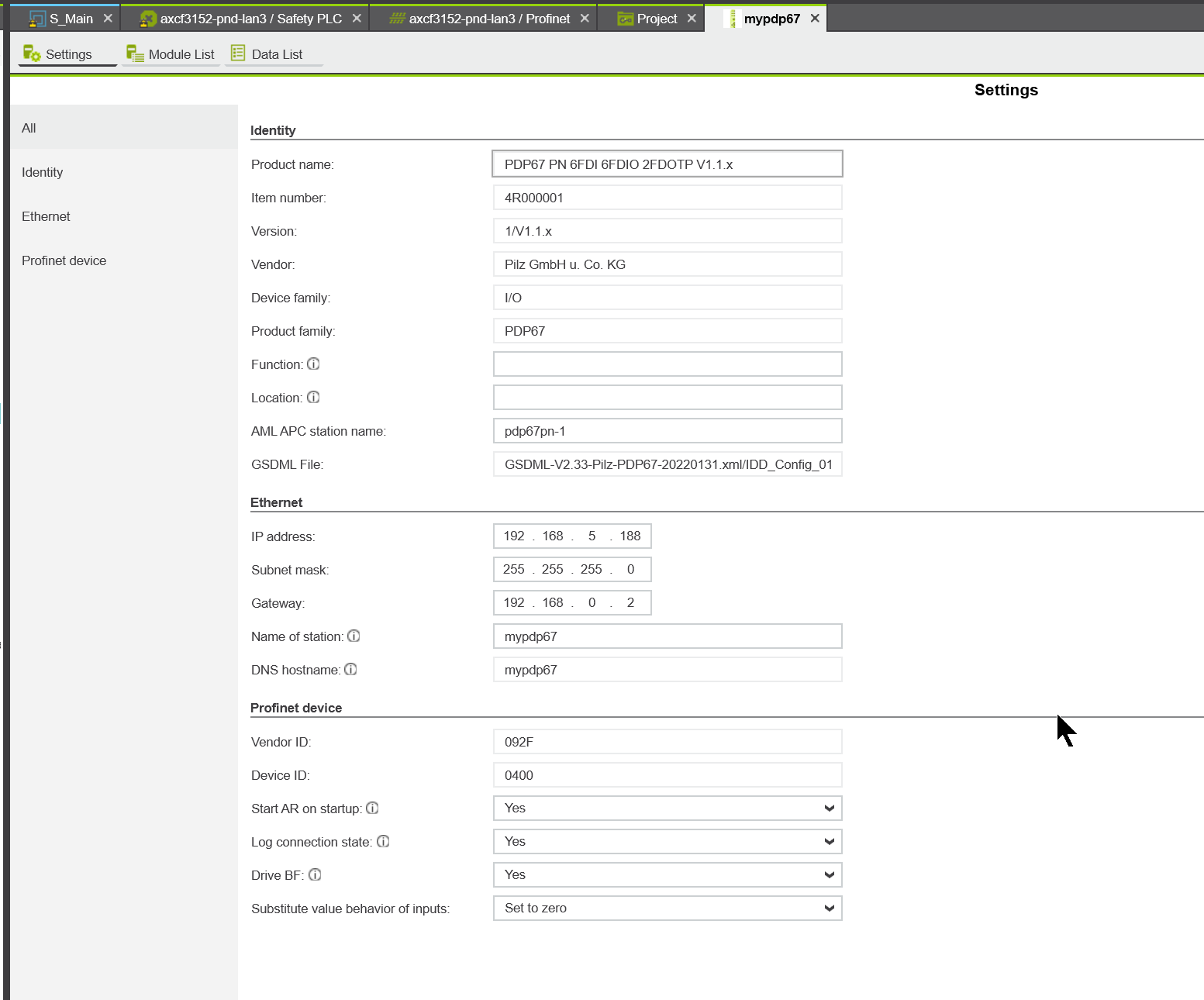Screen dimensions: 1204x1000
Task: Click the Module List icon
Action: (135, 53)
